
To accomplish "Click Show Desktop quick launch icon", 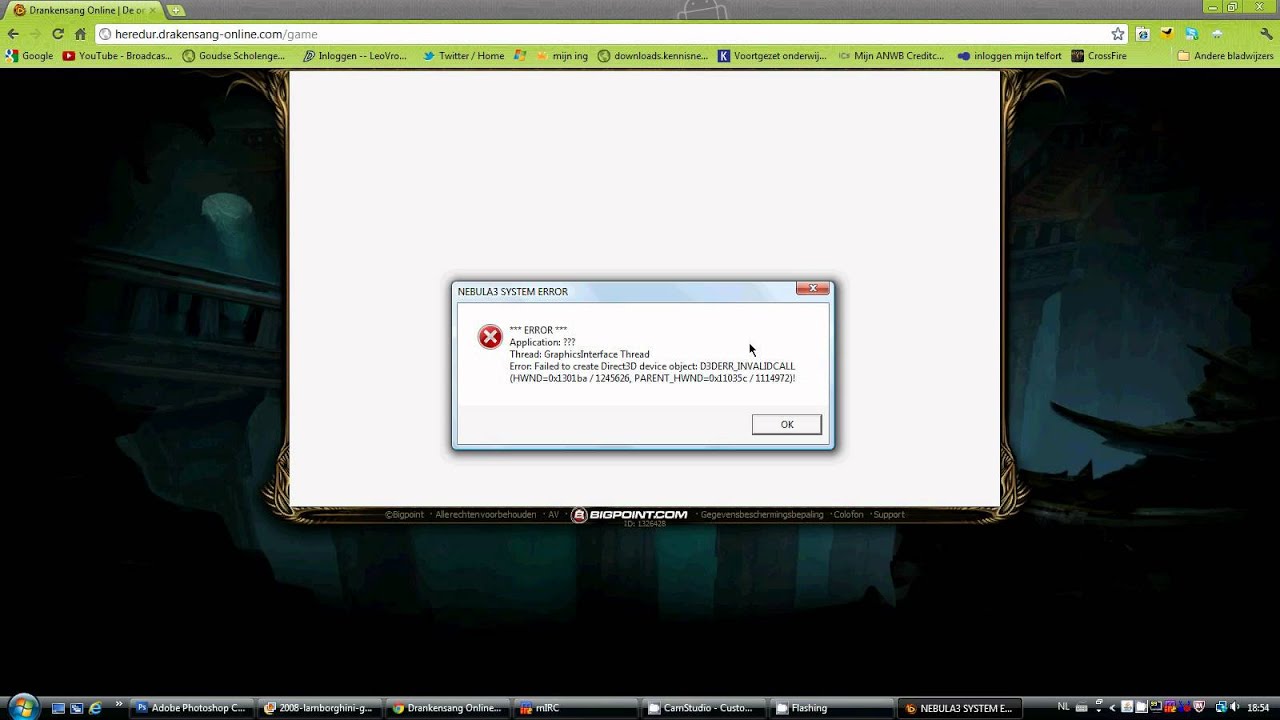I will pos(58,708).
